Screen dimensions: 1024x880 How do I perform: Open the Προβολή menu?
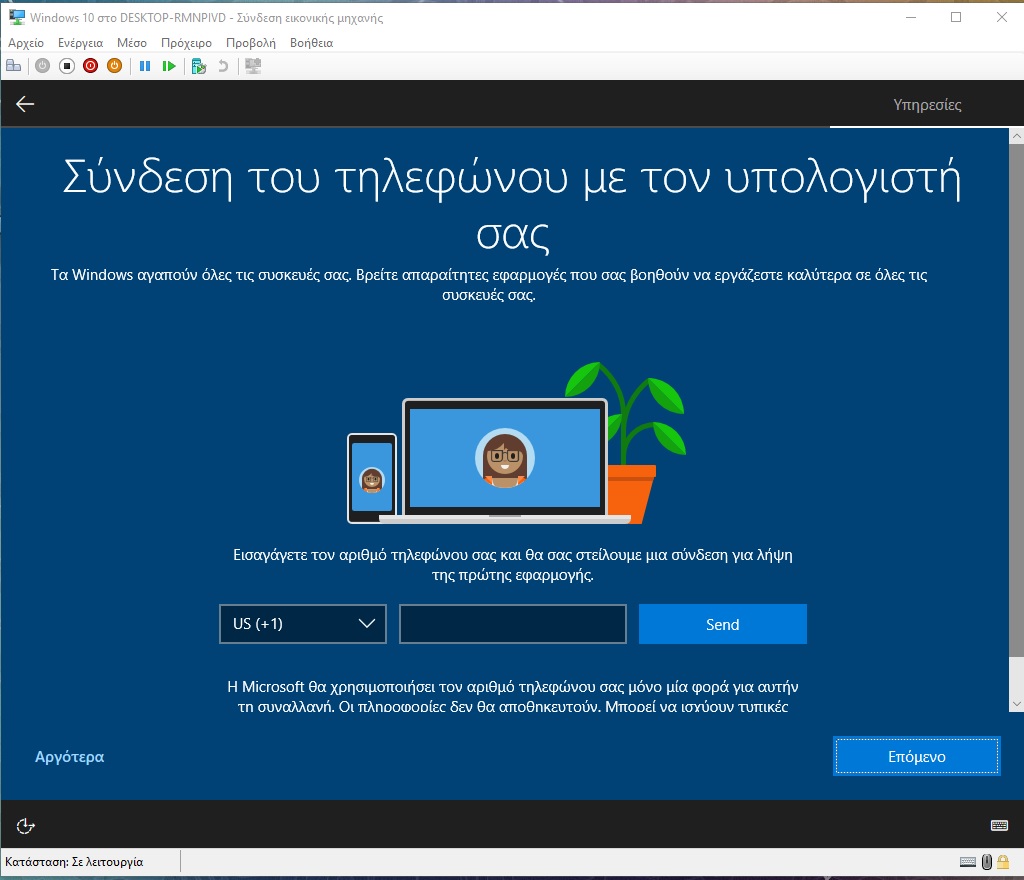click(251, 43)
